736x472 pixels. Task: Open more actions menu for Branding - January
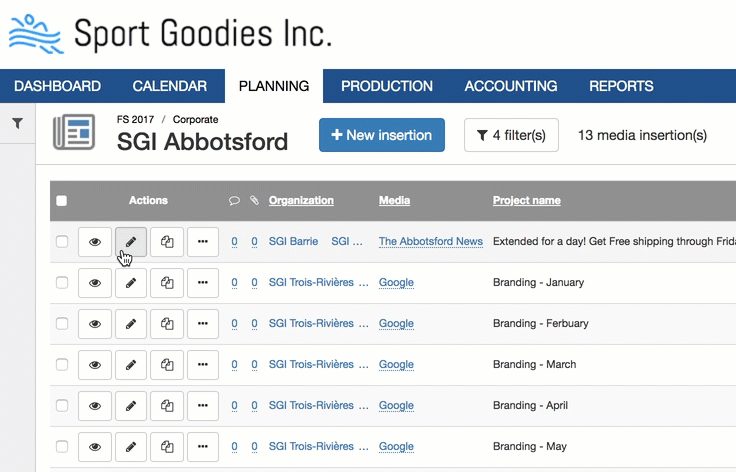click(x=203, y=283)
